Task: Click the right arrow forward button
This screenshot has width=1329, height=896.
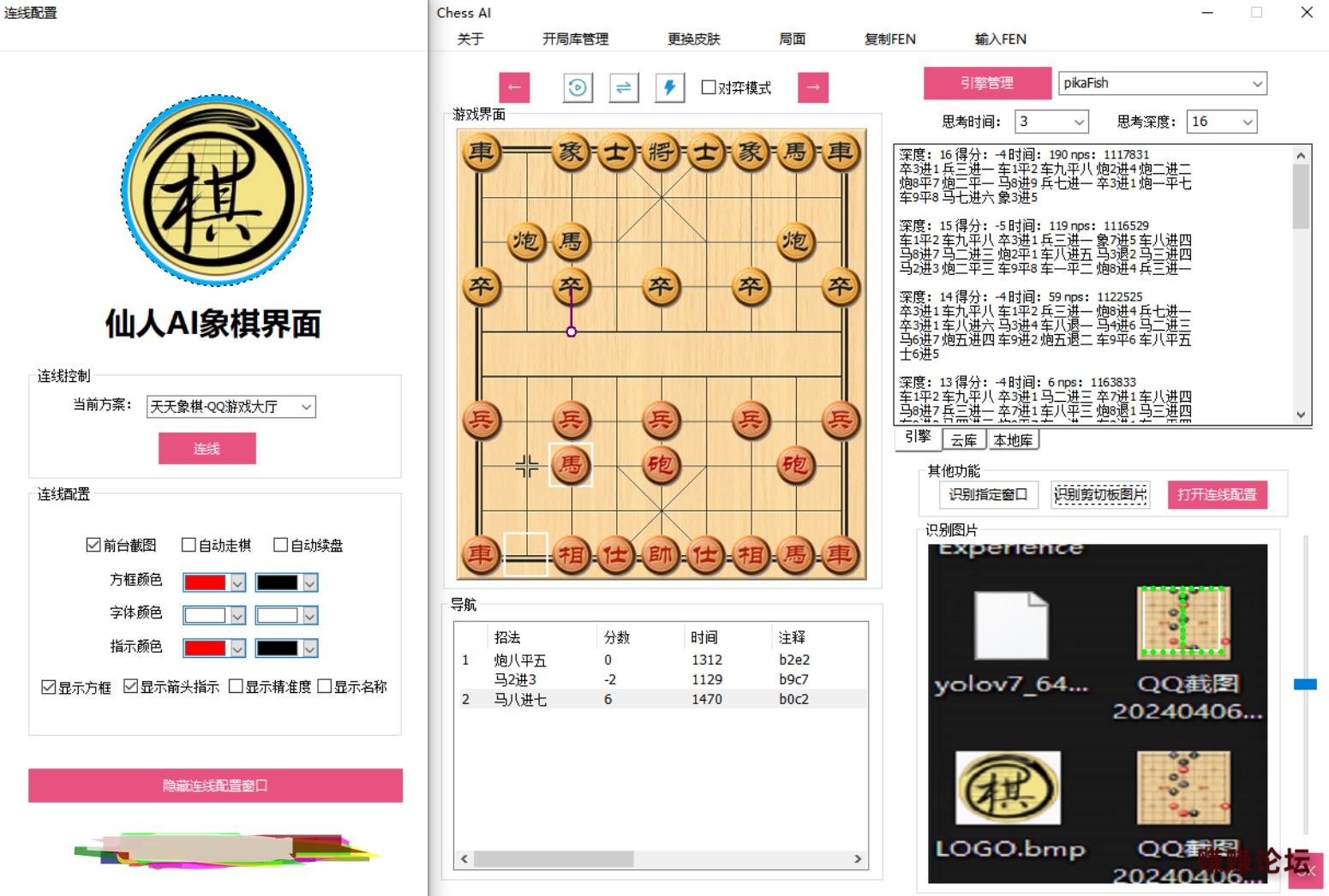Action: (813, 87)
